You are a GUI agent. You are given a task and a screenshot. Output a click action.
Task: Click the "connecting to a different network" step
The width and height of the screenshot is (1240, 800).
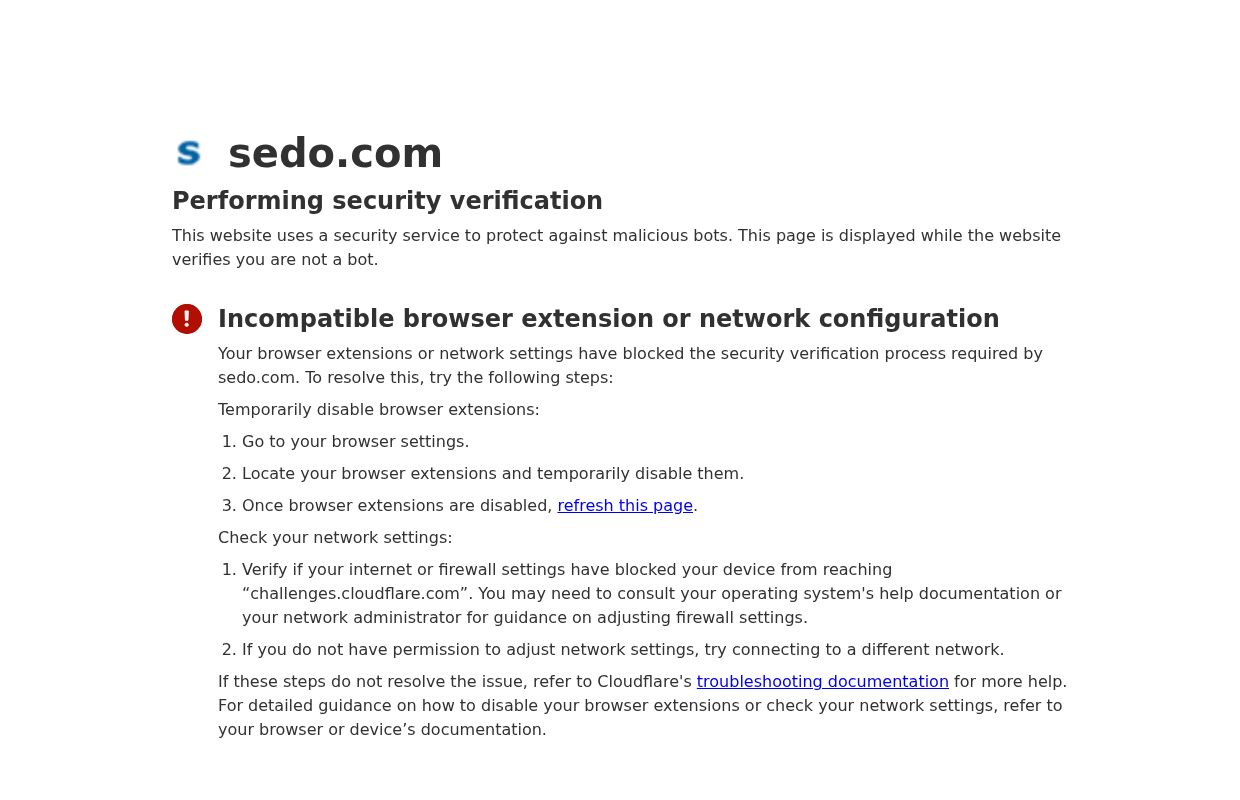pyautogui.click(x=622, y=650)
